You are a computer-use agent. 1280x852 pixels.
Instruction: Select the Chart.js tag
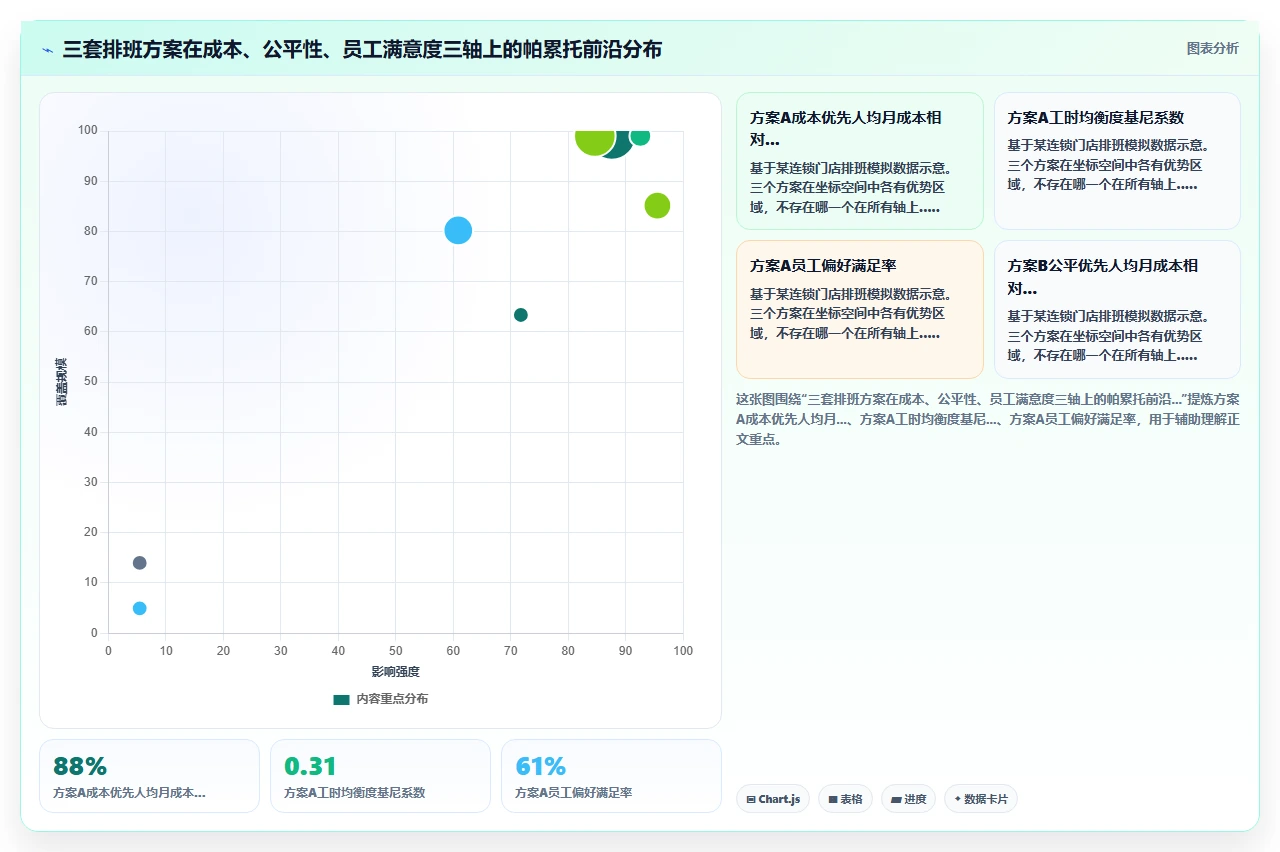[x=773, y=799]
